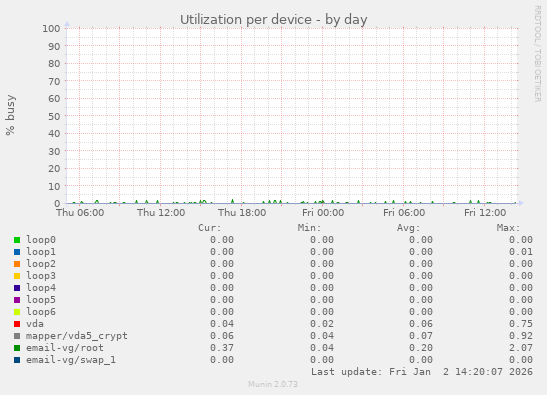This screenshot has height=395, width=547.
Task: Click the vda Max value 0.75
Action: tap(521, 324)
